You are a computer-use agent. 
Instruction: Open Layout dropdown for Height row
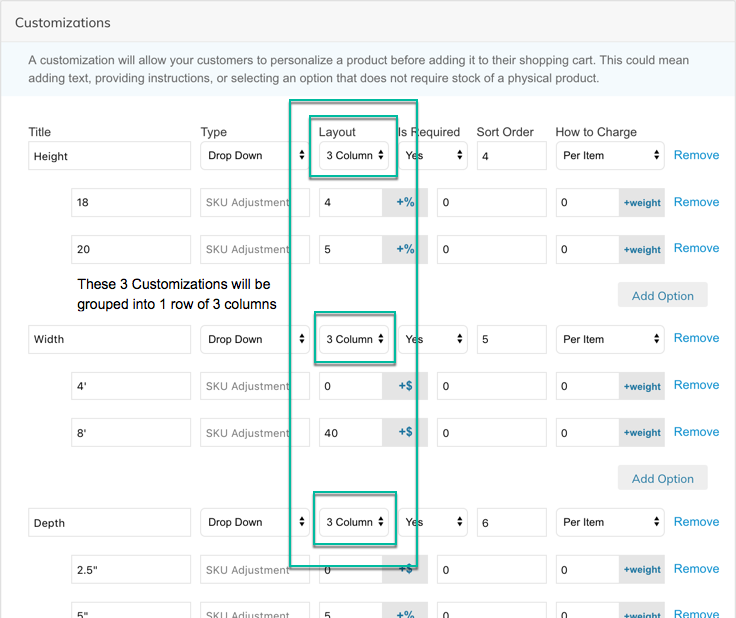pyautogui.click(x=354, y=155)
